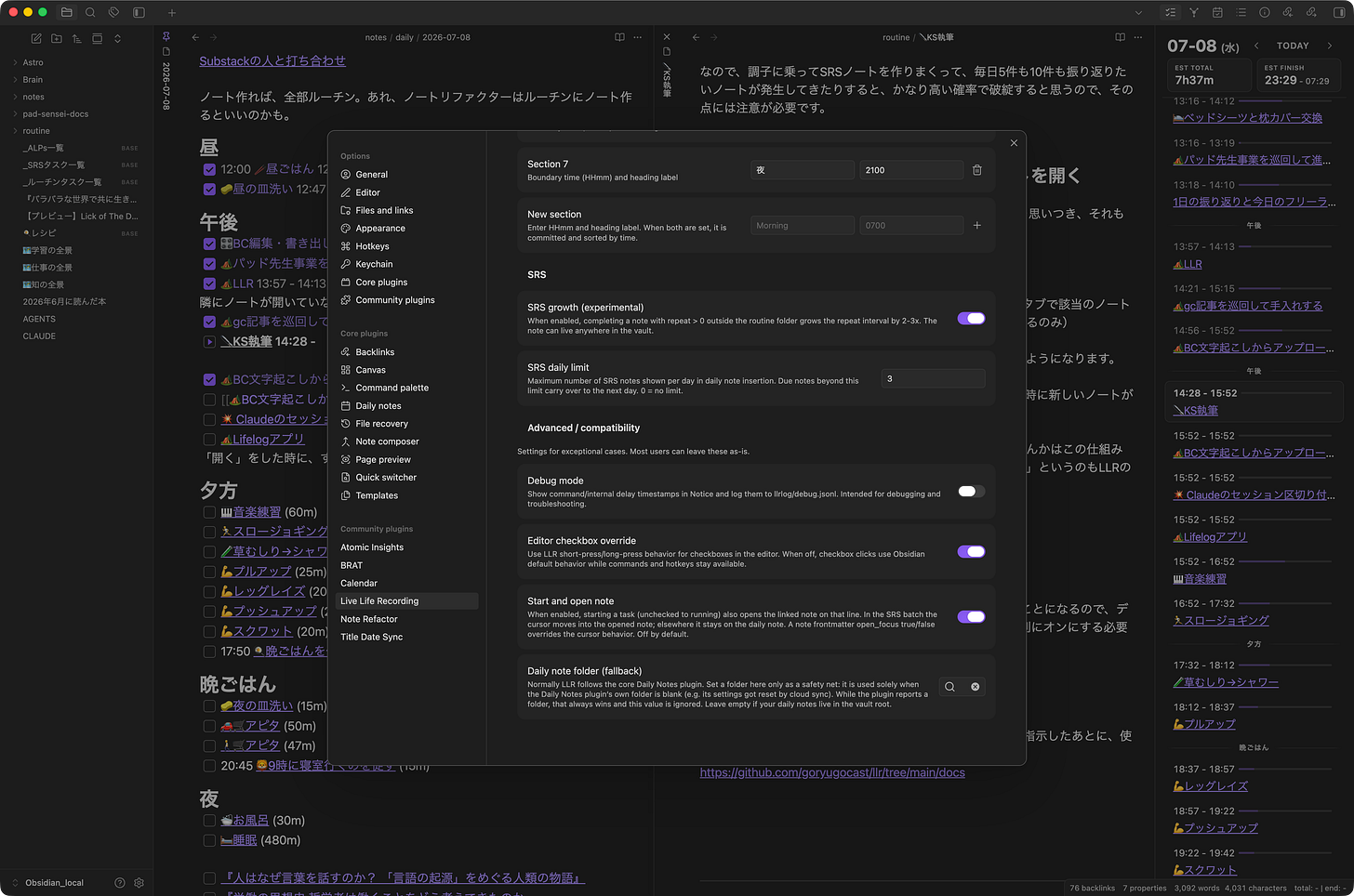Image resolution: width=1354 pixels, height=896 pixels.
Task: Open a new tab with plus icon
Action: (172, 13)
